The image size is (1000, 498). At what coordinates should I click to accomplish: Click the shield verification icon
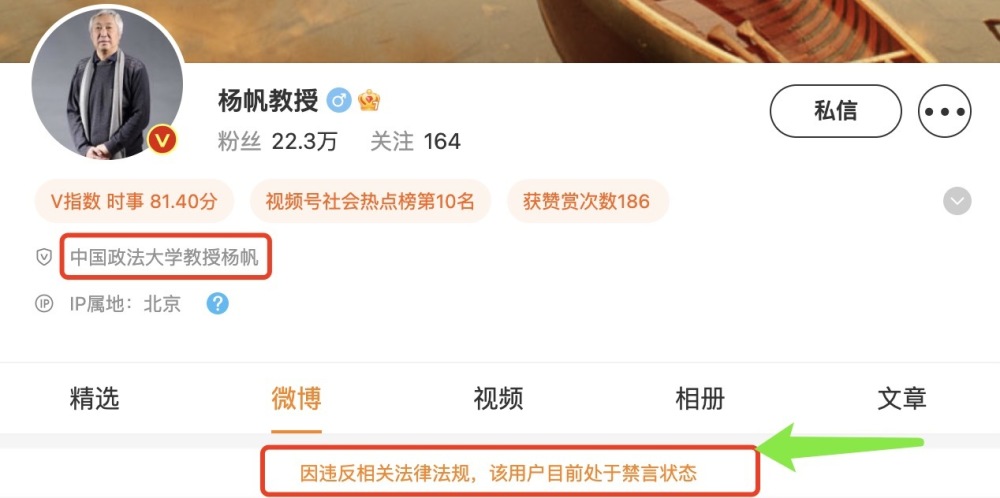[x=43, y=257]
